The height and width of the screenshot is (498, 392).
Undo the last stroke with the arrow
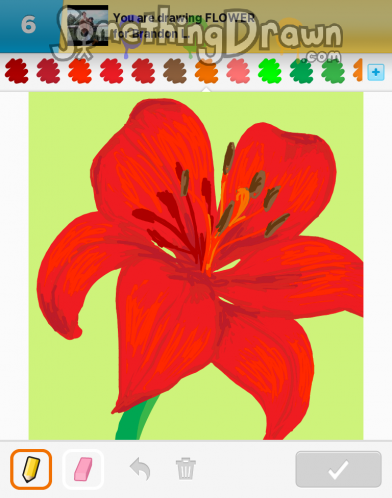pos(140,469)
